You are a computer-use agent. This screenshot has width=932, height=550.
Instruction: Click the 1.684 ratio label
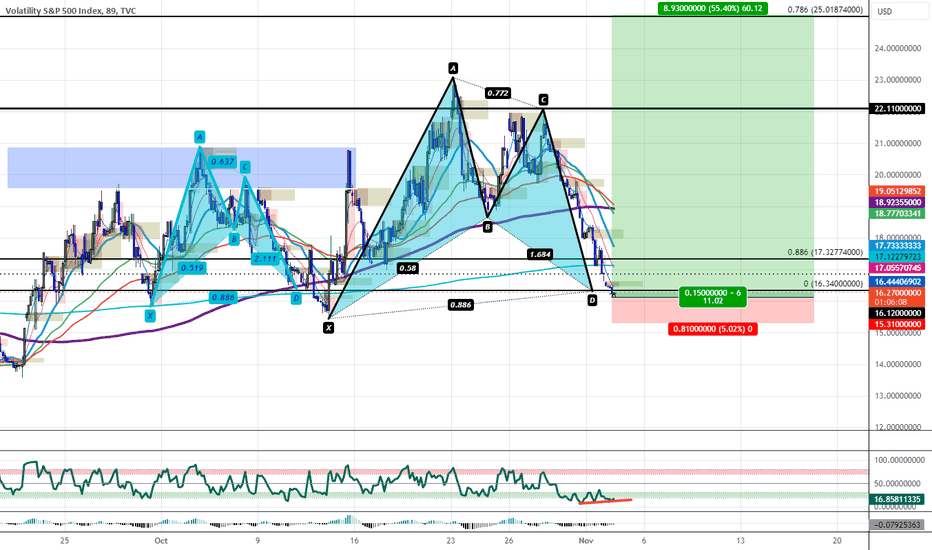(x=540, y=254)
